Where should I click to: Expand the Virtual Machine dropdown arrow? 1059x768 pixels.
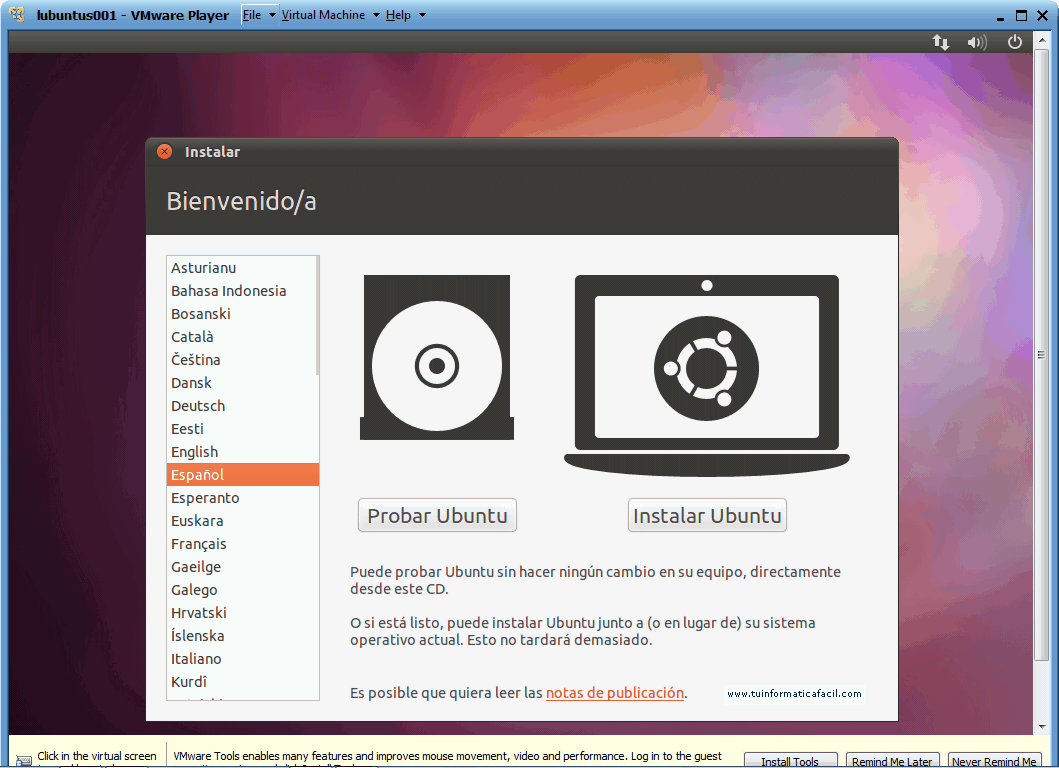(x=376, y=15)
